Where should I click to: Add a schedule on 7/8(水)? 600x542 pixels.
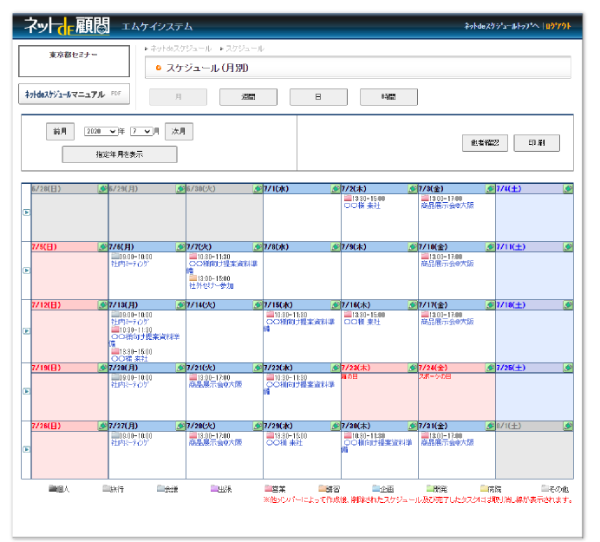[x=335, y=247]
